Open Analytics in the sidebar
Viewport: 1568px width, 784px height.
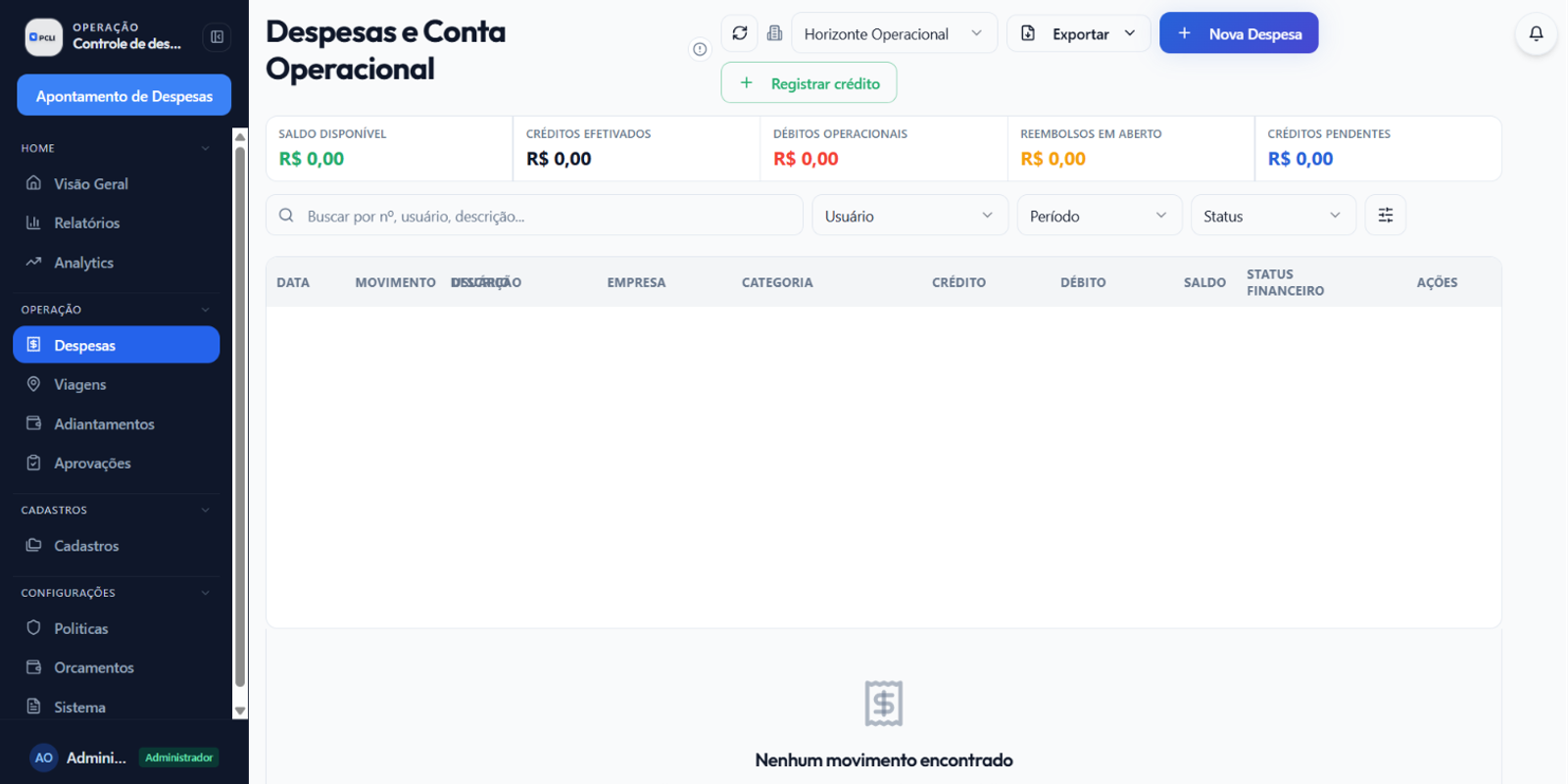pos(116,263)
